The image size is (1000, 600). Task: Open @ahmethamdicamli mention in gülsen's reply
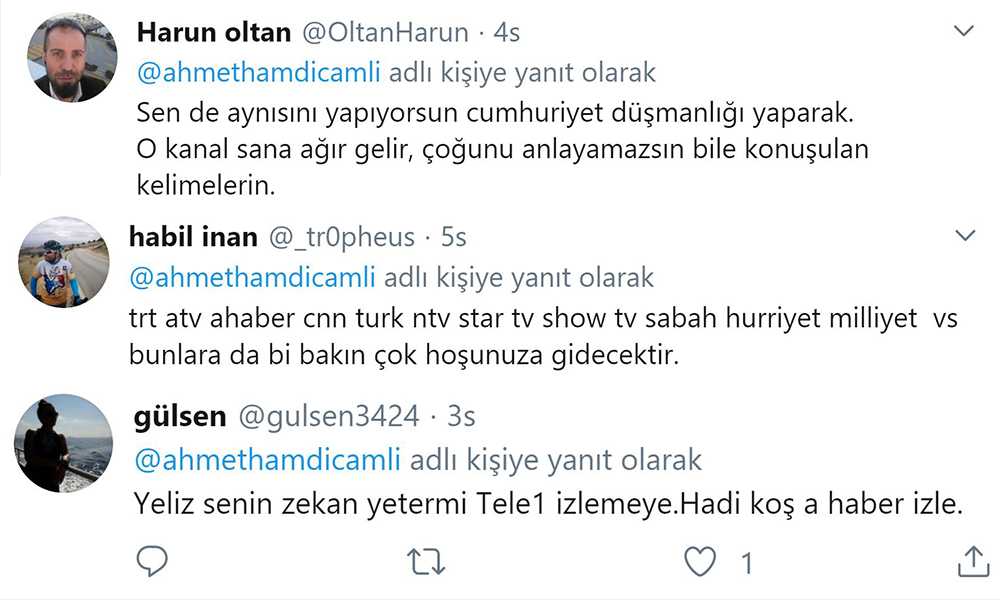267,459
